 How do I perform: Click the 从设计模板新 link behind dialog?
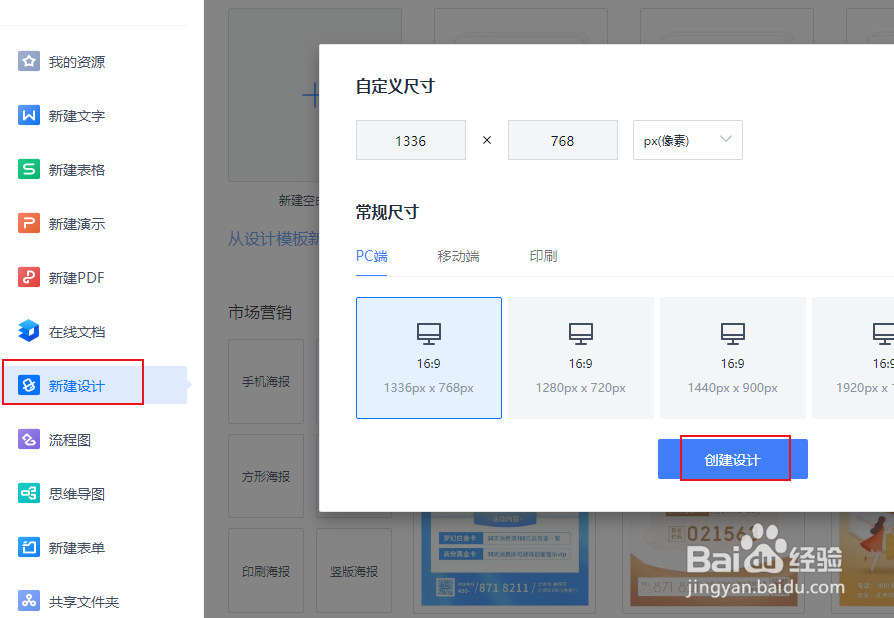tap(274, 238)
